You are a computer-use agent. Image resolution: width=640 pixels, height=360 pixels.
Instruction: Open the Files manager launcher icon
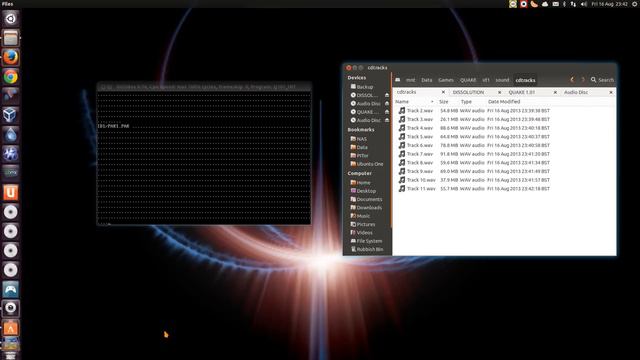[11, 38]
